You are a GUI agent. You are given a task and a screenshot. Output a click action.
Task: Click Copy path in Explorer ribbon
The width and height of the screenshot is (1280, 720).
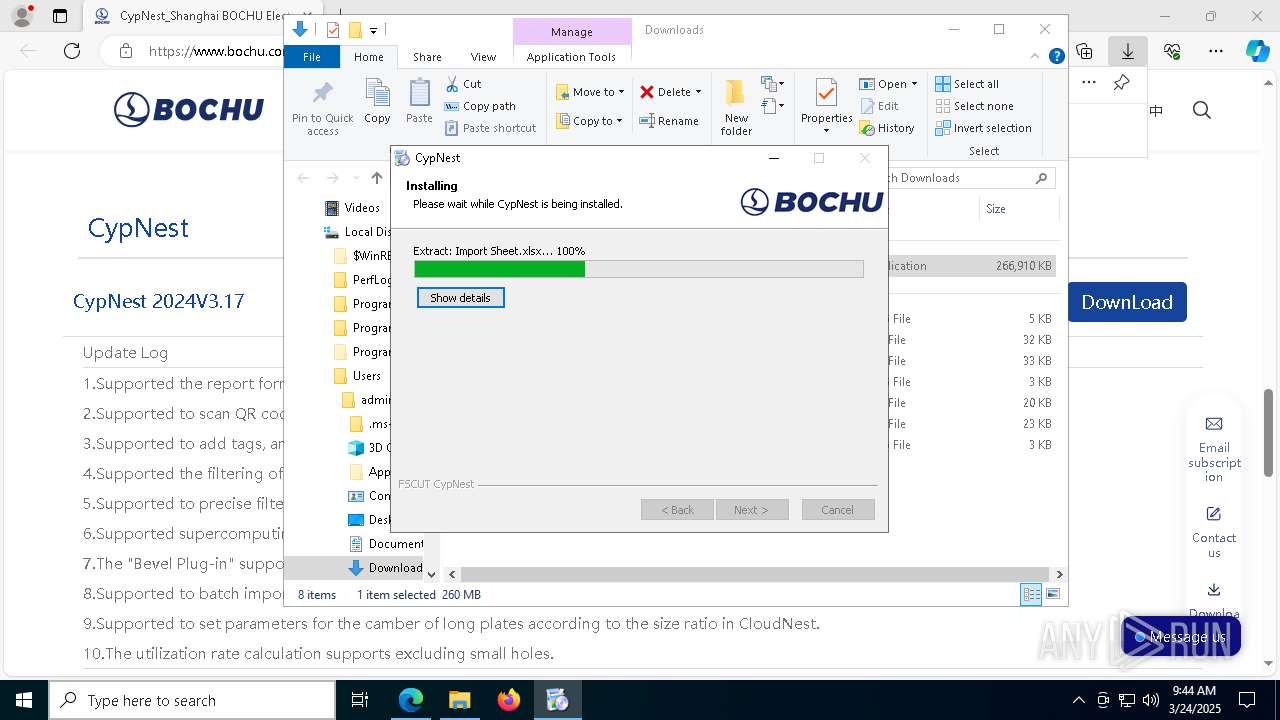point(480,106)
